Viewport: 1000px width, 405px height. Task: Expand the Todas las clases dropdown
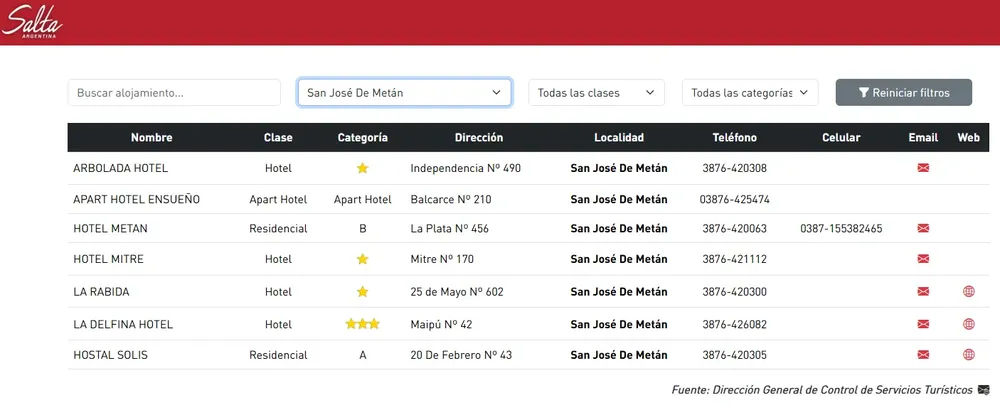[x=596, y=93]
